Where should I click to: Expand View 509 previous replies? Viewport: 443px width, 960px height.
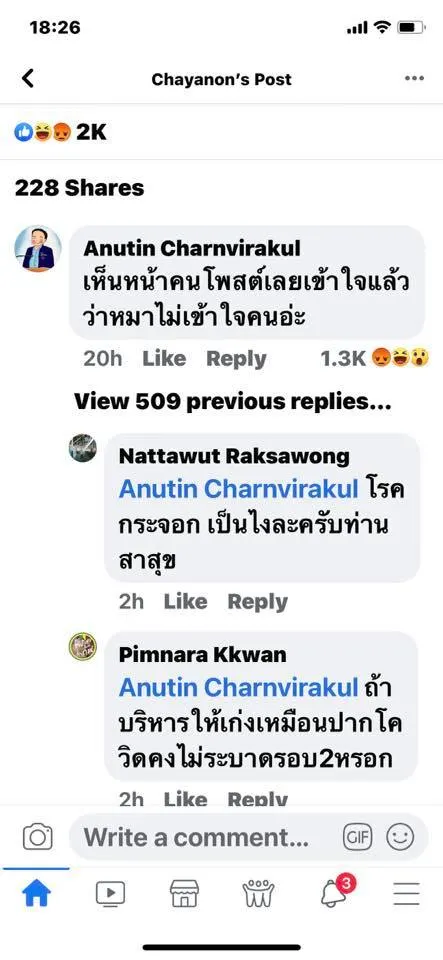point(233,402)
